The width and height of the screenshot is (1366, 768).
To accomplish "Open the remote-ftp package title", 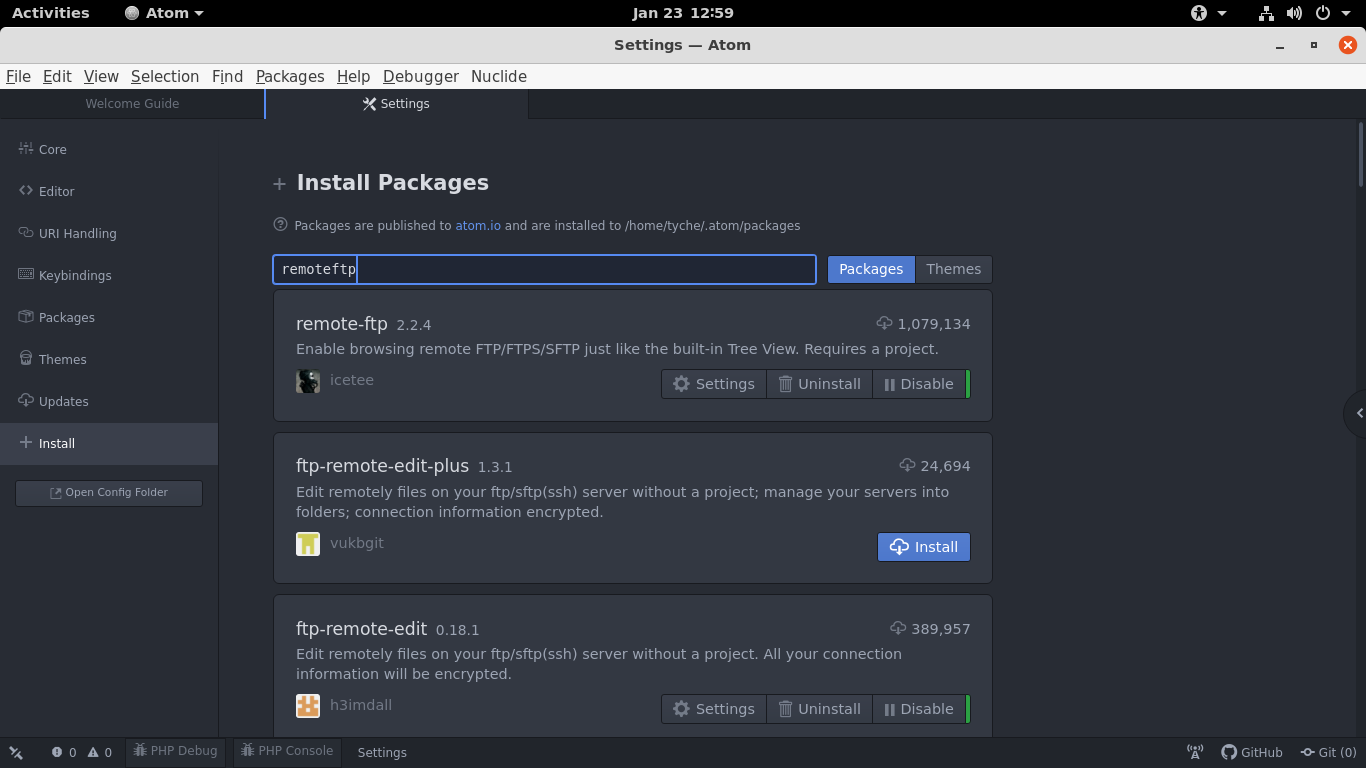I will coord(341,324).
